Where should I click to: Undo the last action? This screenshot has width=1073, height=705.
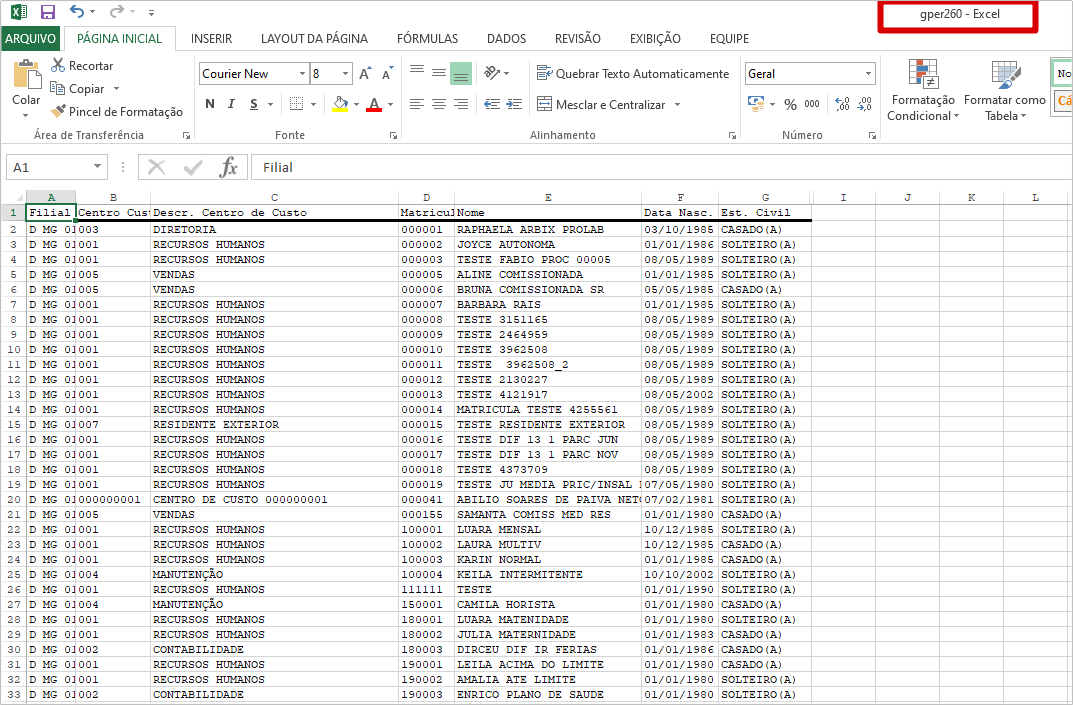(x=77, y=12)
